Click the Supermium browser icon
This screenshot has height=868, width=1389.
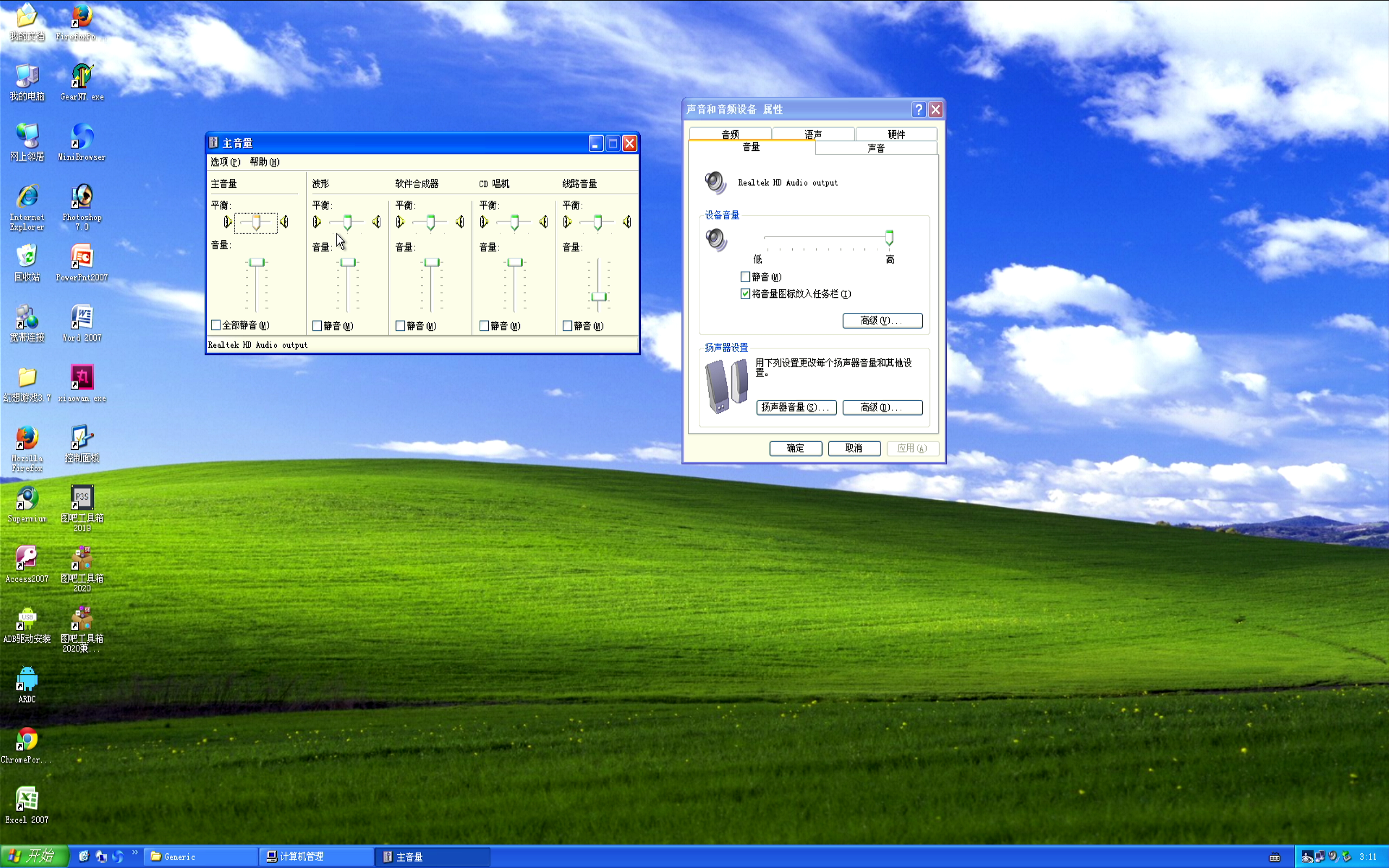[27, 503]
